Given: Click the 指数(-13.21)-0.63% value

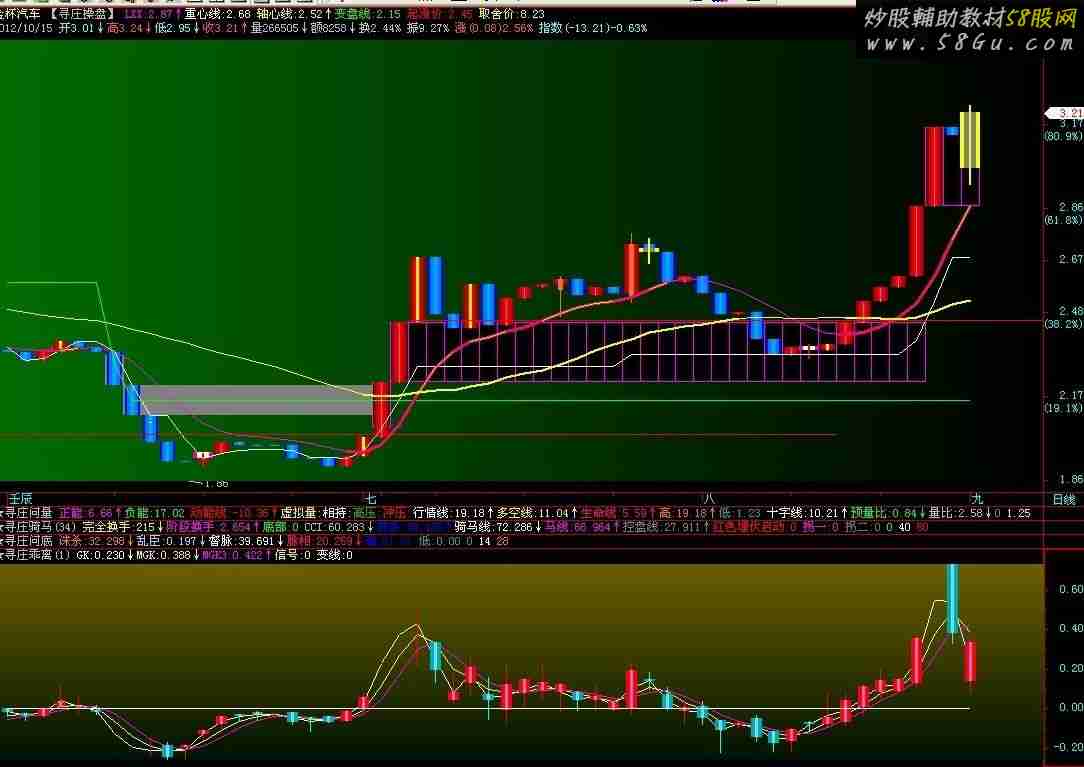Looking at the screenshot, I should point(592,28).
